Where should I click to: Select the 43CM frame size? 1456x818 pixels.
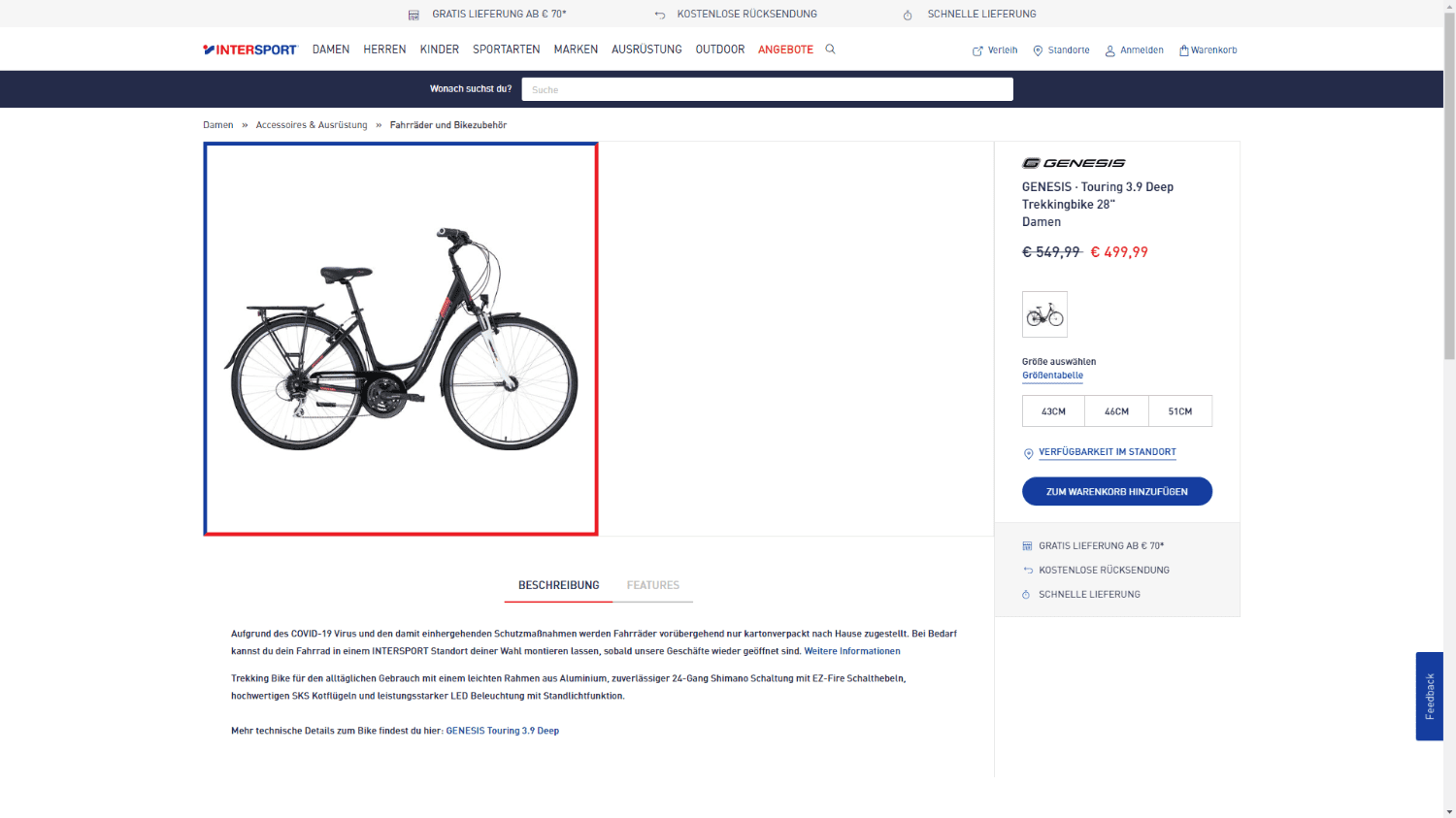tap(1053, 411)
